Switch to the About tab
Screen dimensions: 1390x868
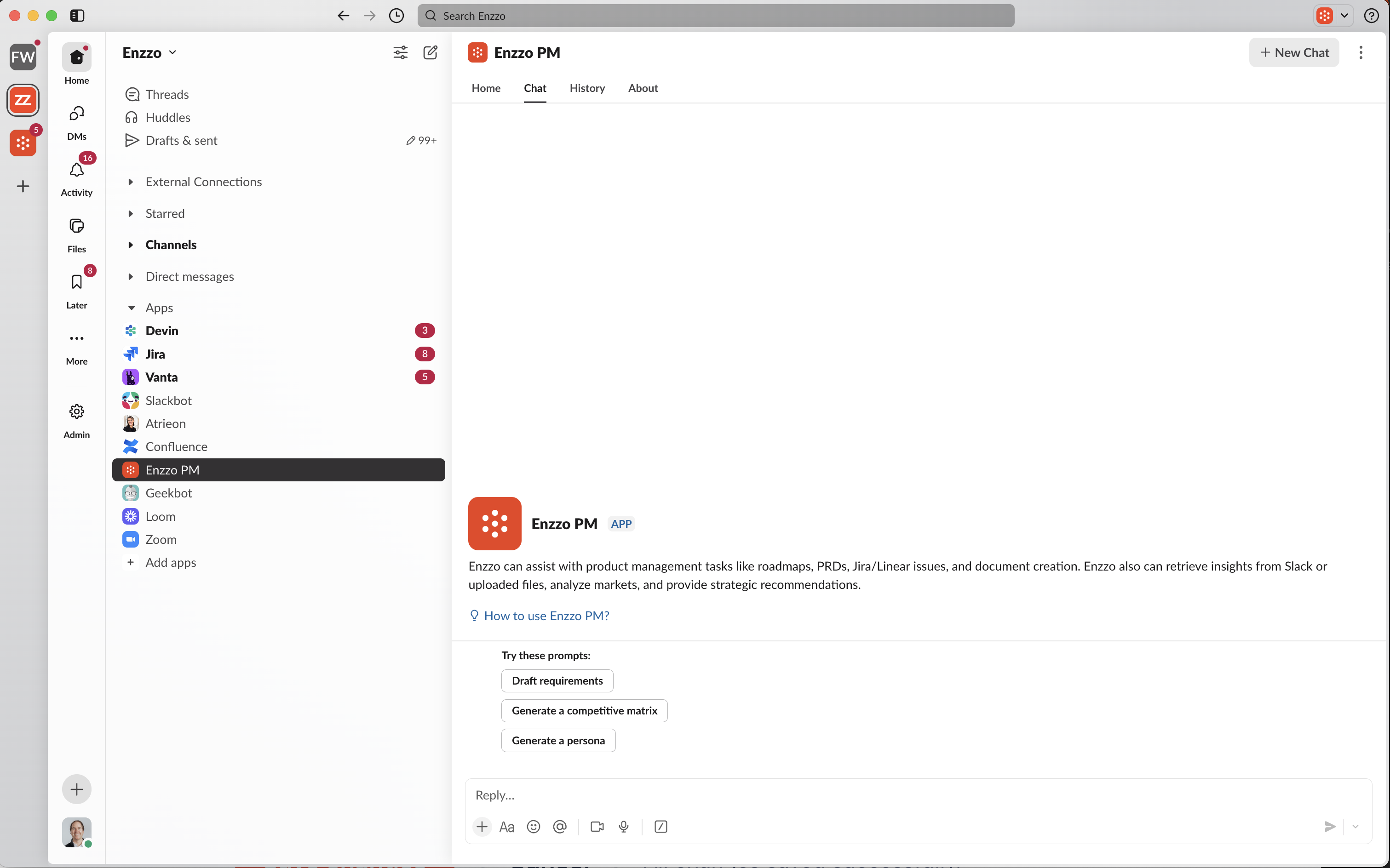[x=643, y=88]
